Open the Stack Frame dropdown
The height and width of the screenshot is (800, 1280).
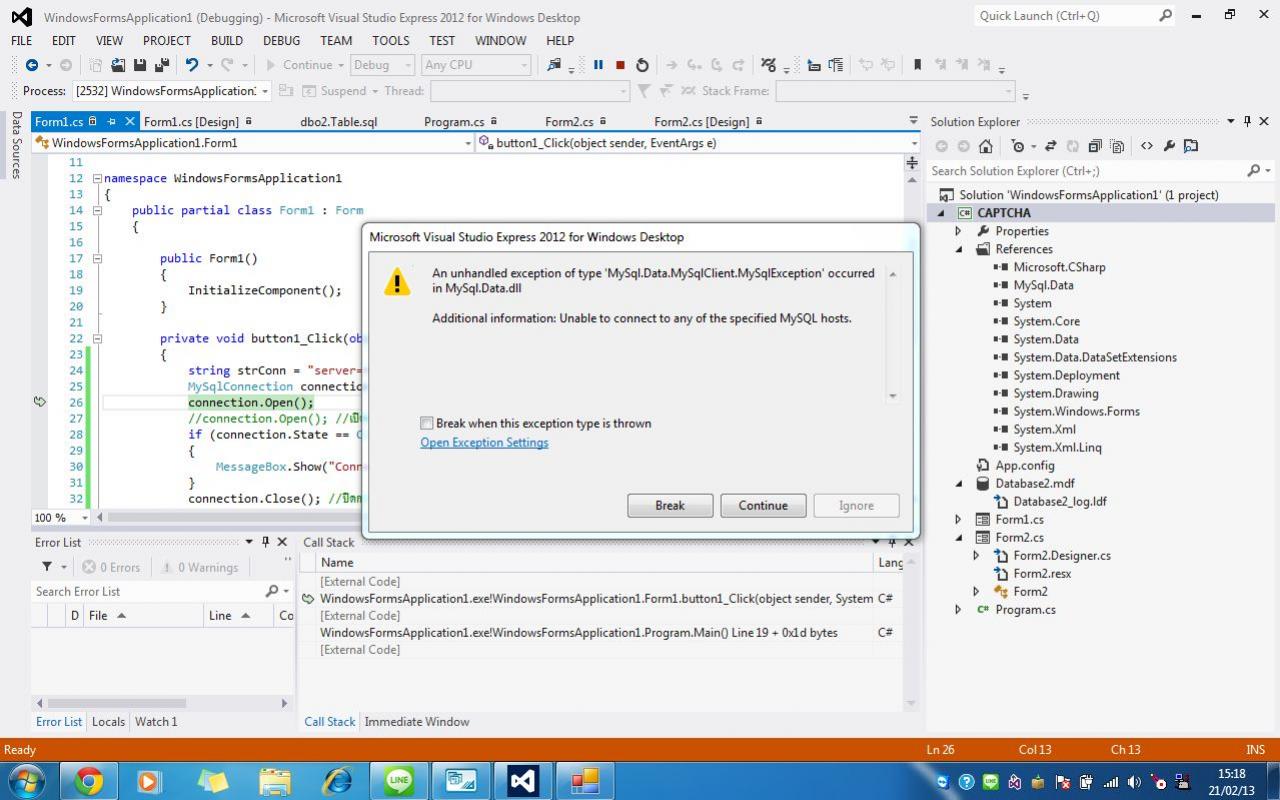click(1008, 91)
